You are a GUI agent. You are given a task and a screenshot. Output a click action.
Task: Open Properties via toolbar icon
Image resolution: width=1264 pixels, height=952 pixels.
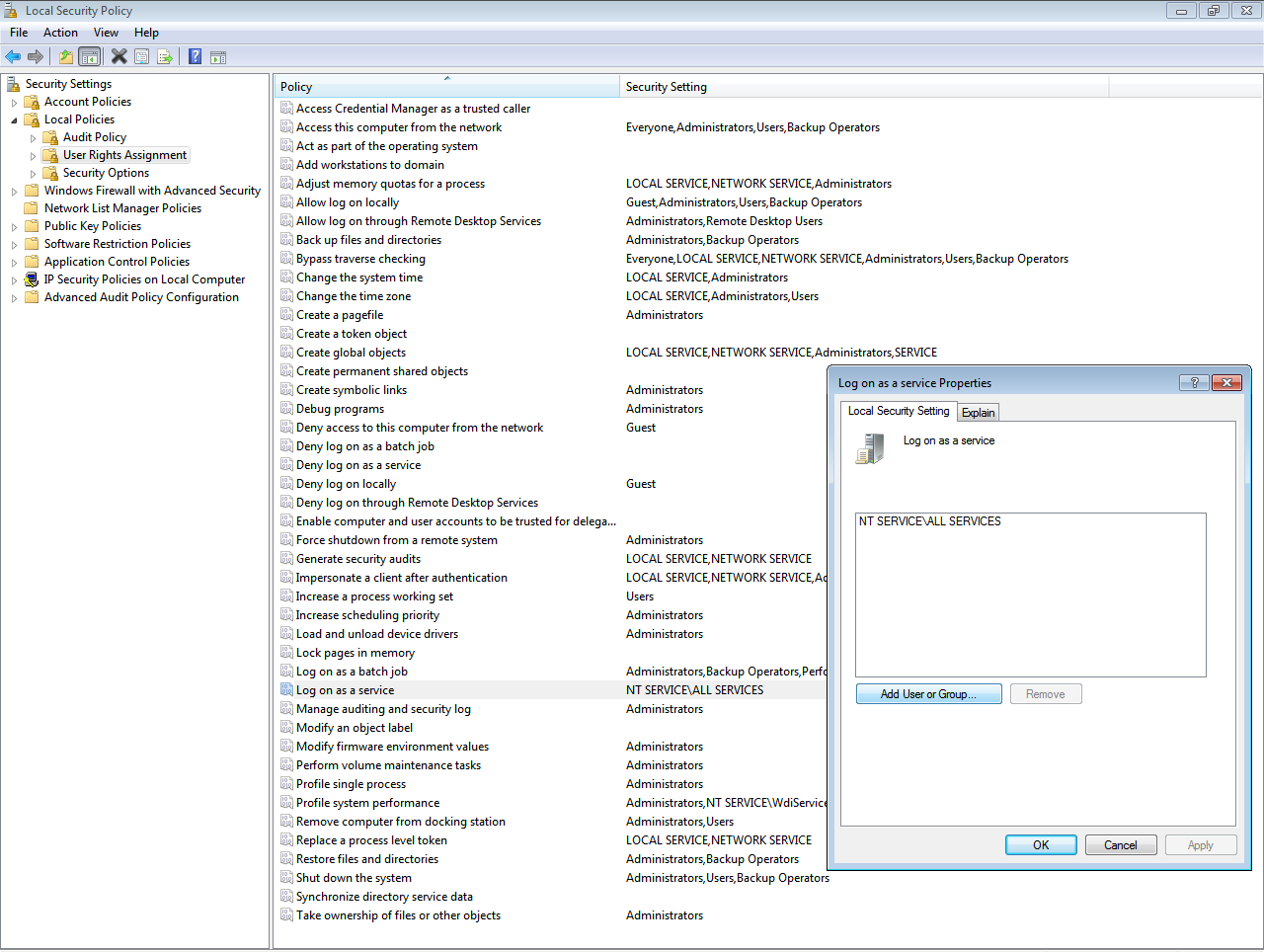tap(142, 57)
